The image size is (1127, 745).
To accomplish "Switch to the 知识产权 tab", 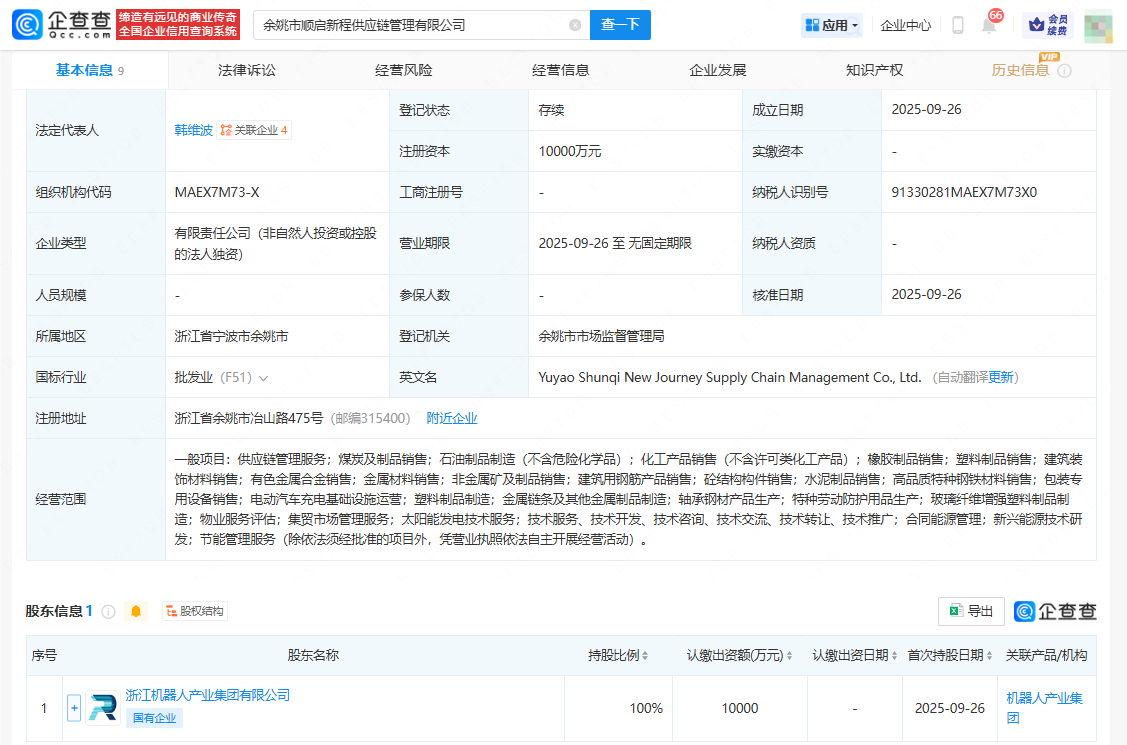I will (x=874, y=70).
